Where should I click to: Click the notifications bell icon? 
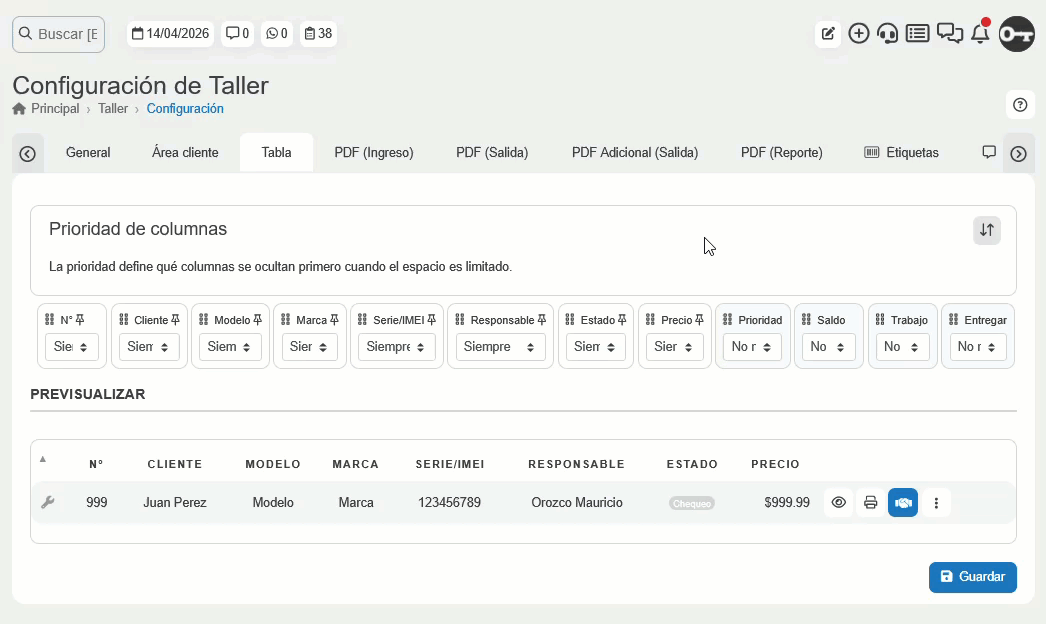click(980, 34)
